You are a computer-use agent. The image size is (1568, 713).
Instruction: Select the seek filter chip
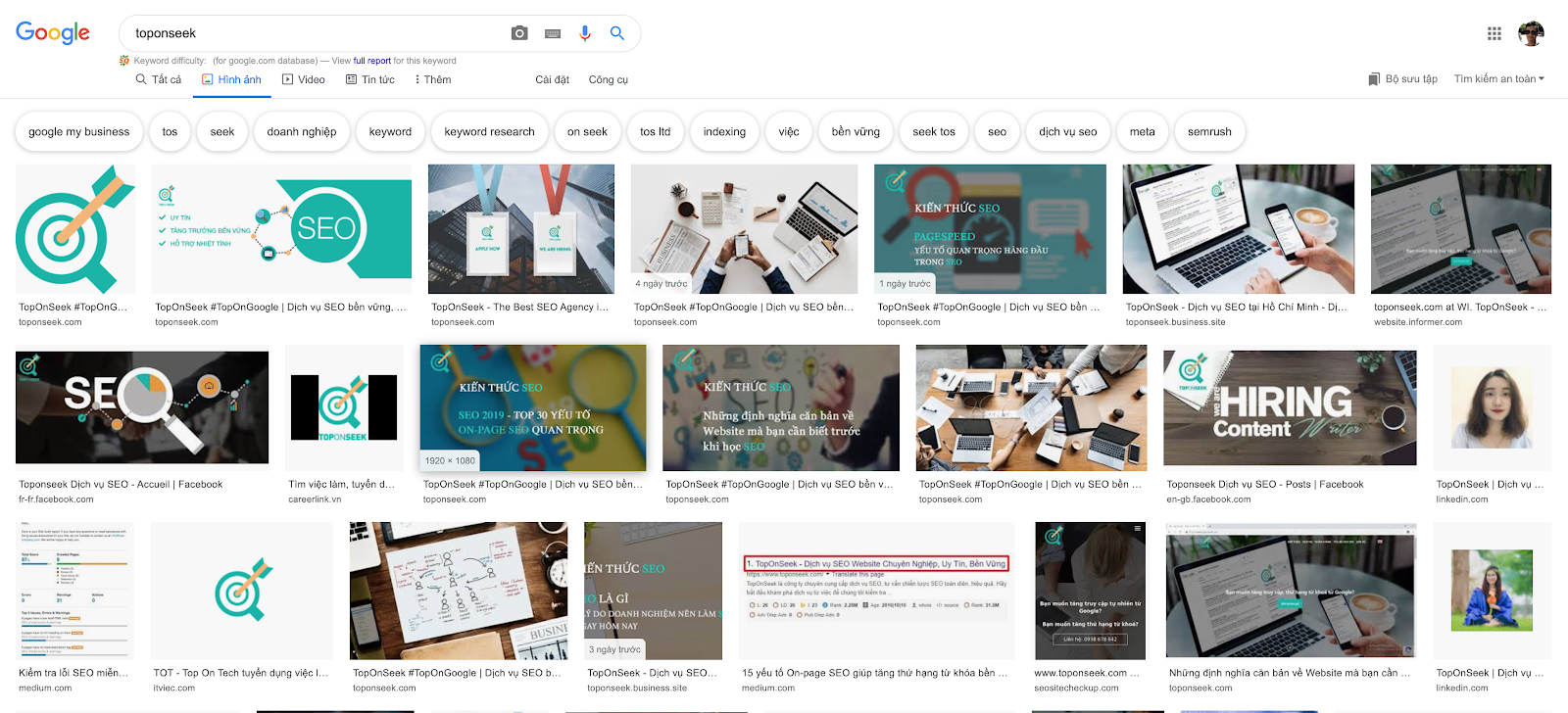click(x=222, y=131)
